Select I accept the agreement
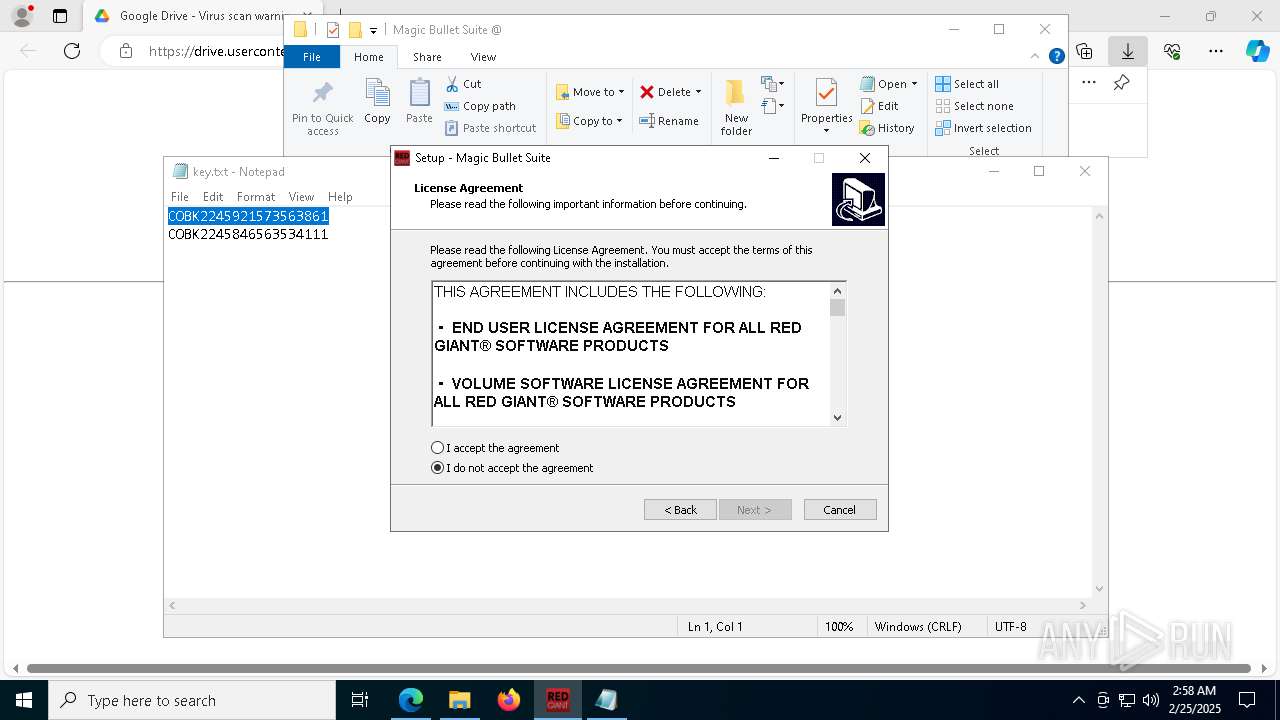This screenshot has width=1280, height=720. point(495,448)
